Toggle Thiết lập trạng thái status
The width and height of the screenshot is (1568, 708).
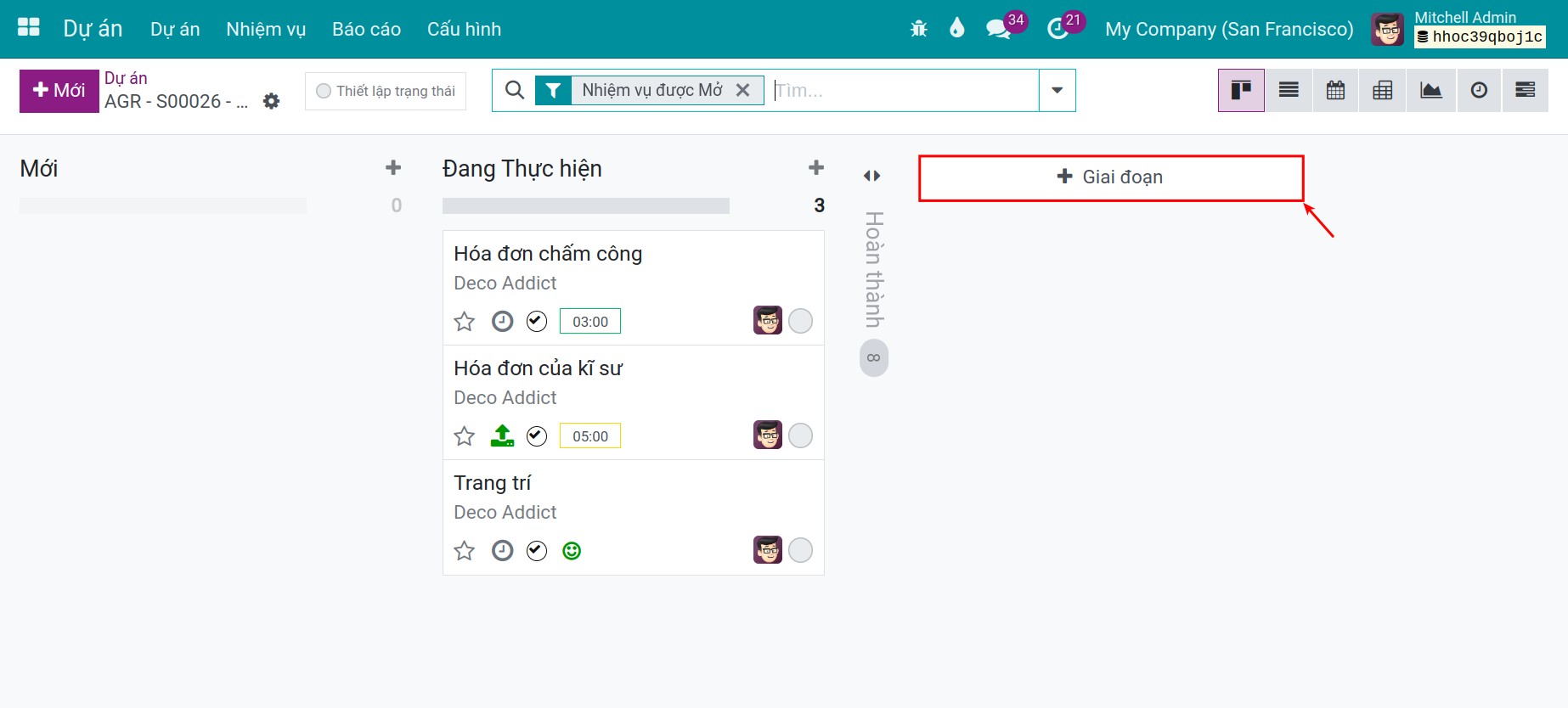click(386, 91)
